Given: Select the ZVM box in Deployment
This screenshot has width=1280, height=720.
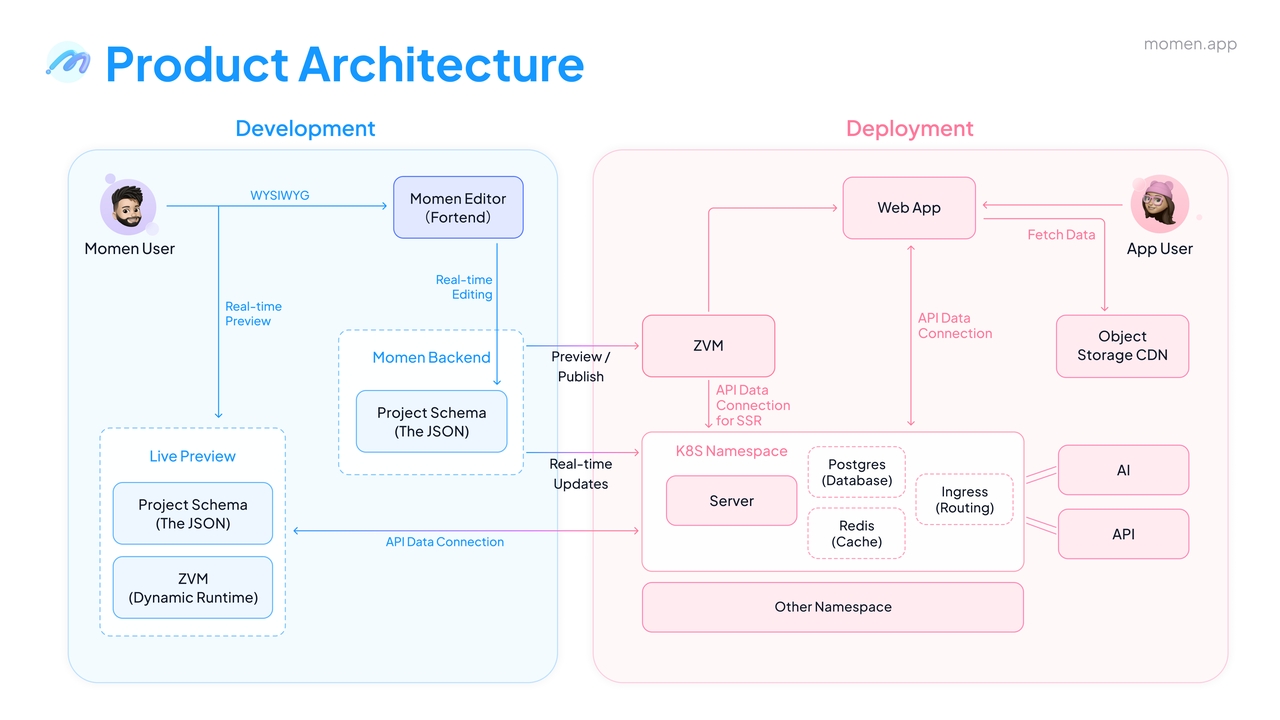Looking at the screenshot, I should coord(708,346).
